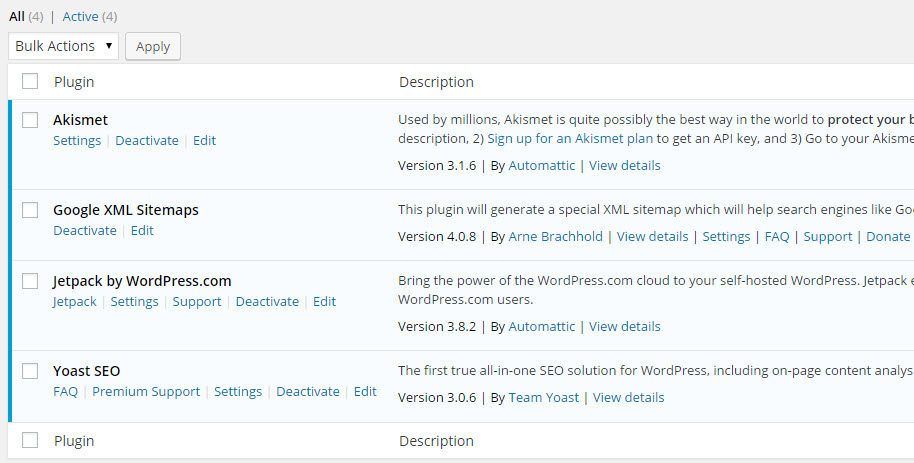914x463 pixels.
Task: Edit the Jetpack plugin
Action: 325,301
